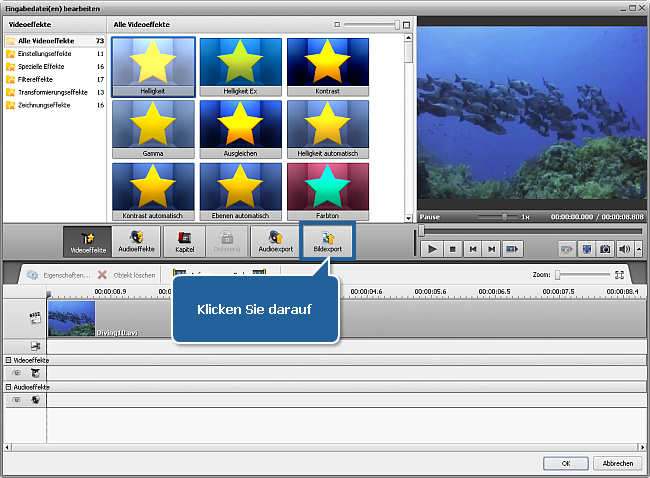Viewport: 650px width, 478px height.
Task: Collapse the Audioeffekte timeline section
Action: pyautogui.click(x=9, y=386)
